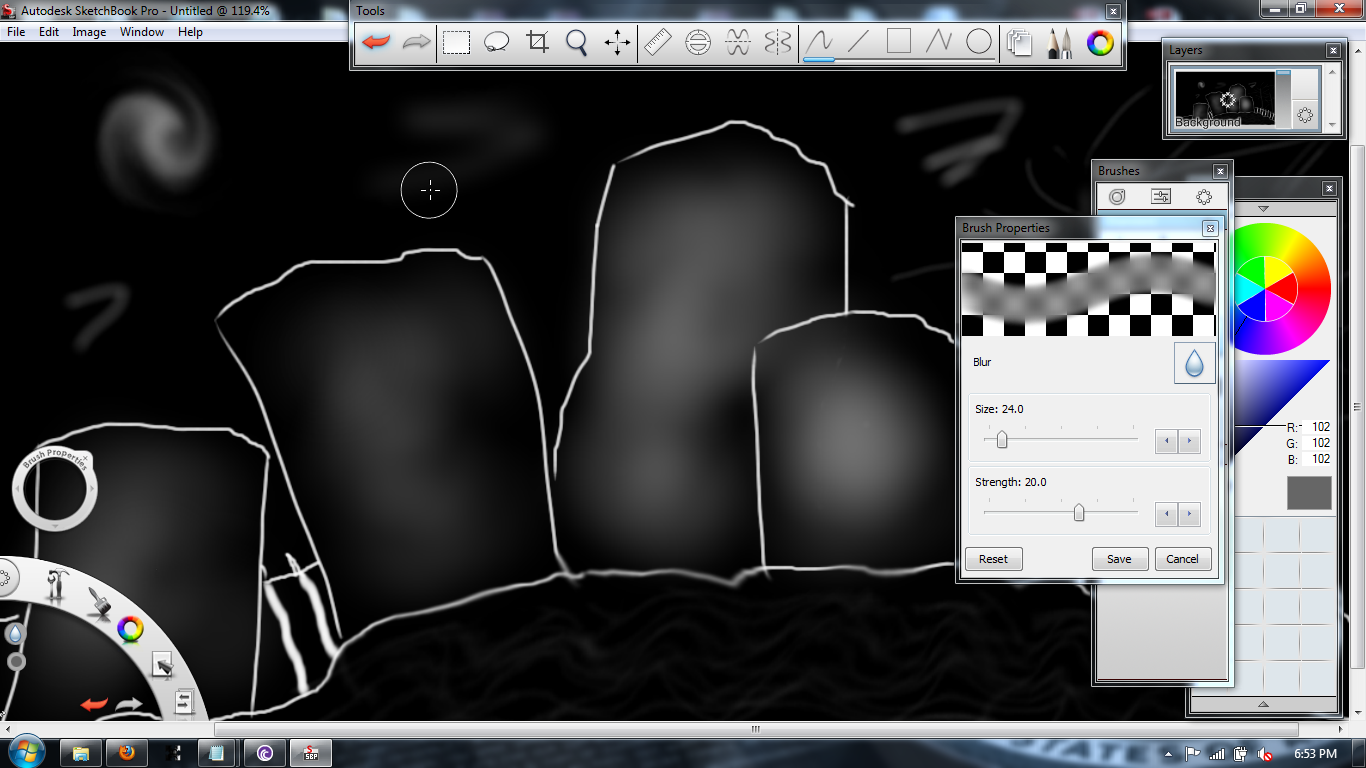Click Save in Brush Properties
1366x768 pixels.
click(1119, 559)
